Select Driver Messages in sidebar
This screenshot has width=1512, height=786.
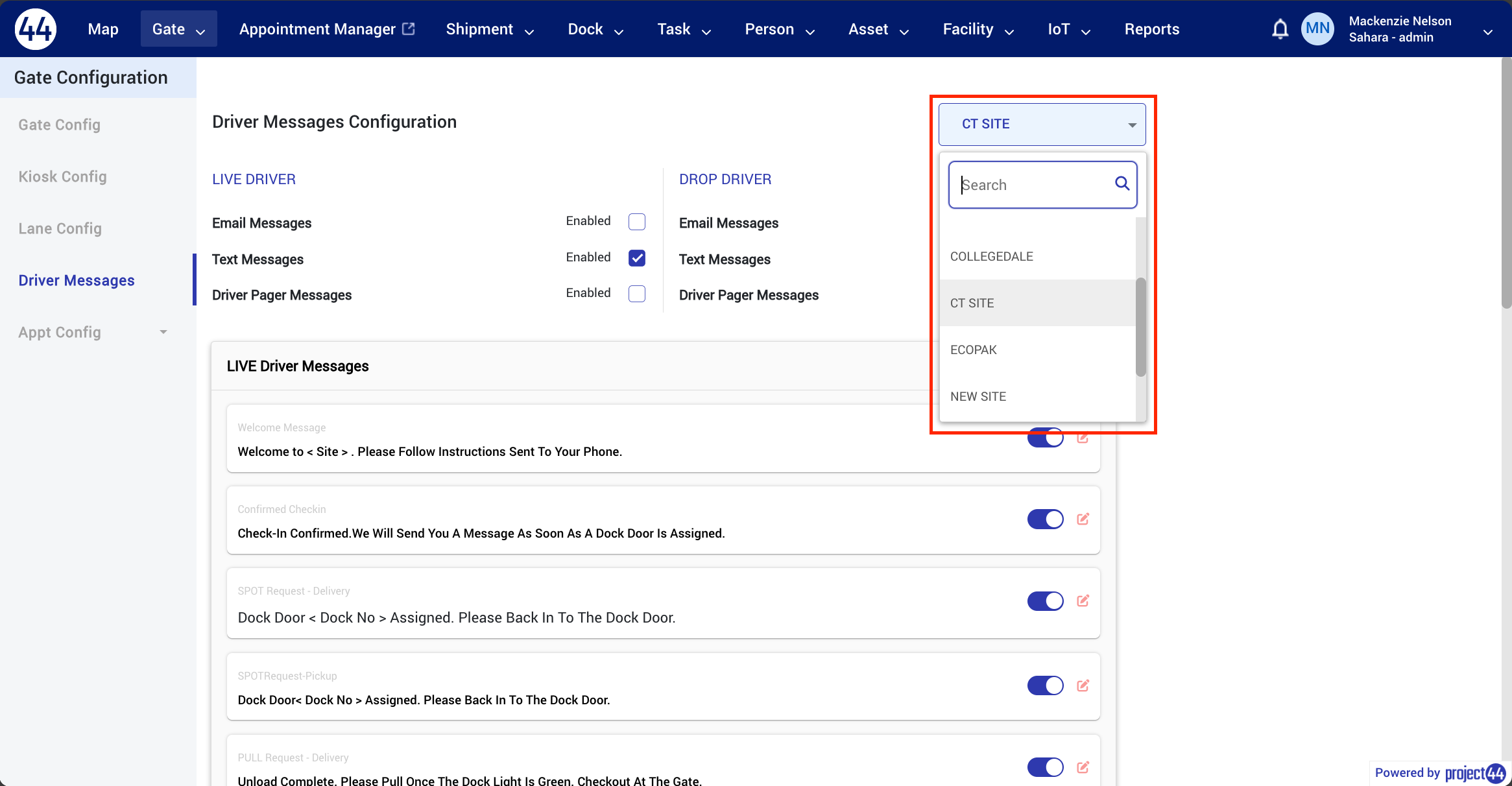pos(77,280)
